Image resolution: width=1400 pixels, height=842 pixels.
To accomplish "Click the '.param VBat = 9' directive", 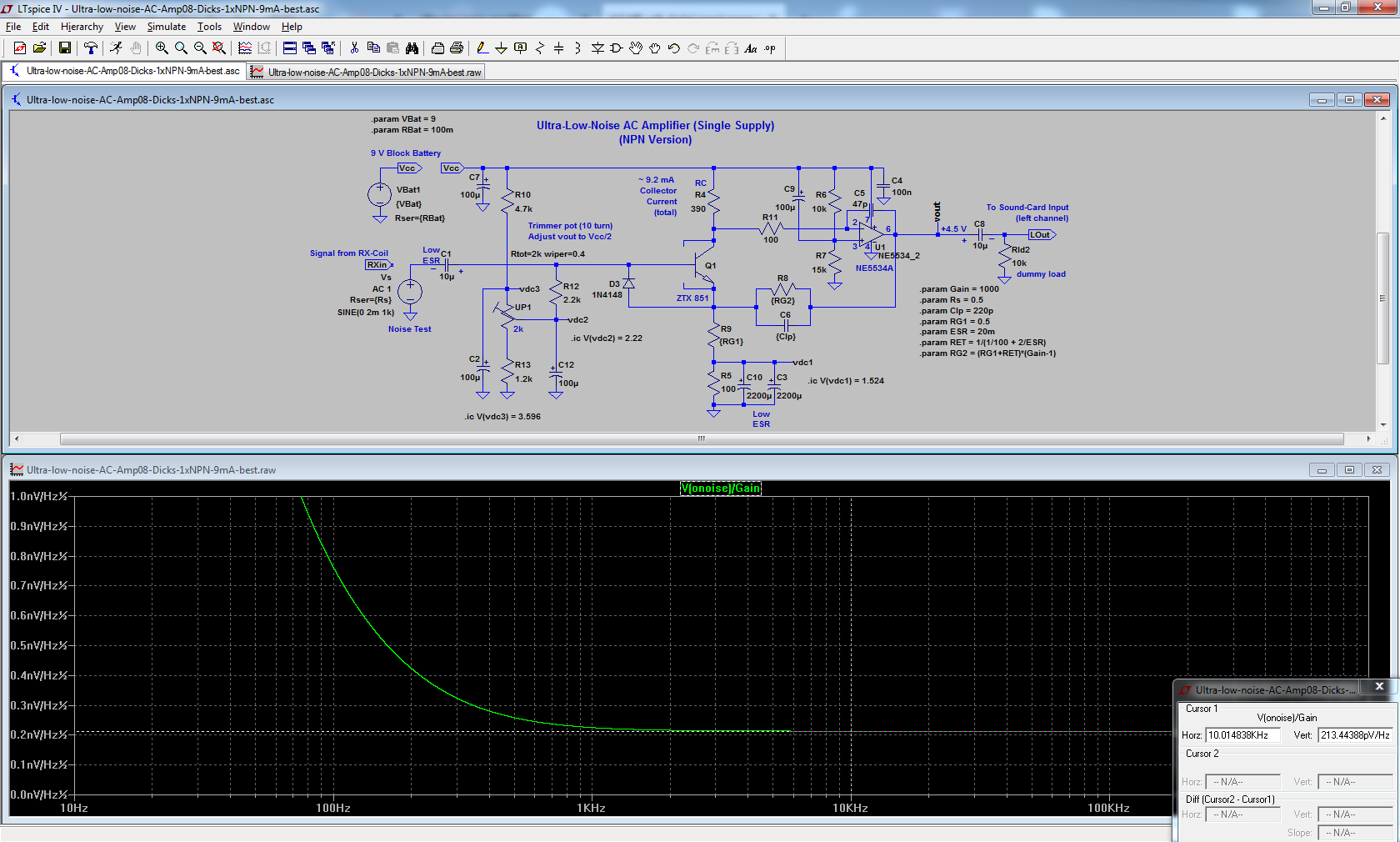I will [x=403, y=119].
